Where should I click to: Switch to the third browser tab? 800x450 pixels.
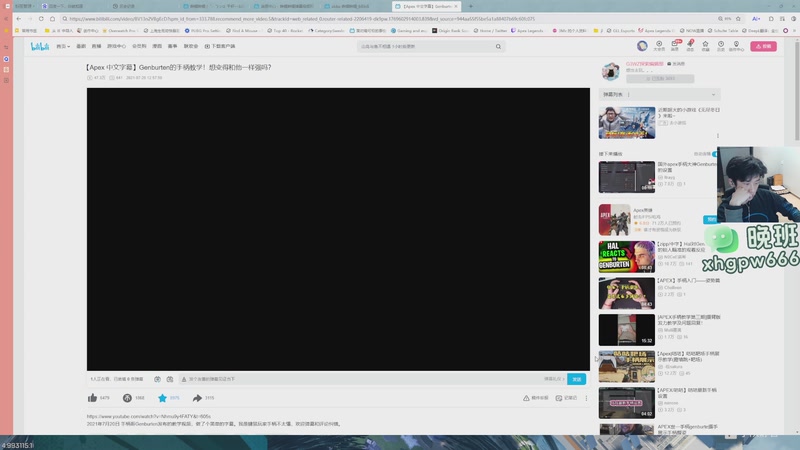click(214, 6)
